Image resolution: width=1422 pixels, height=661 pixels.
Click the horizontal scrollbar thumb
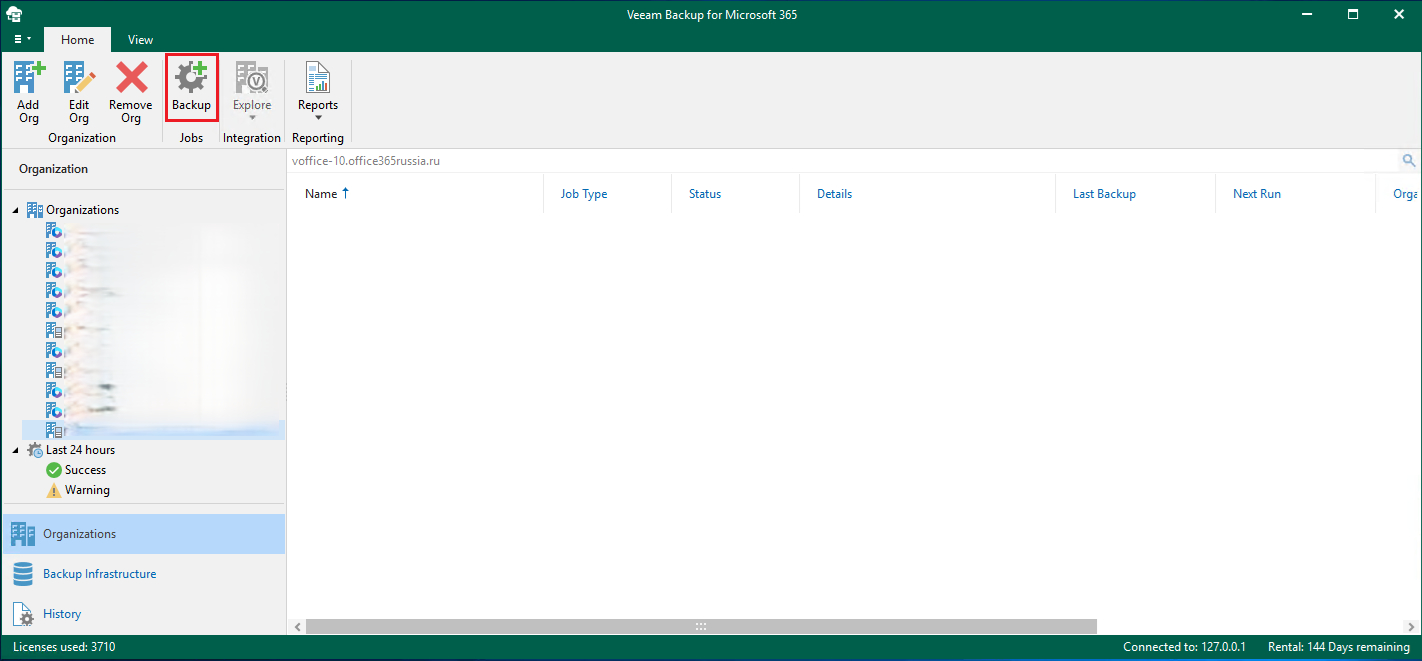point(701,626)
